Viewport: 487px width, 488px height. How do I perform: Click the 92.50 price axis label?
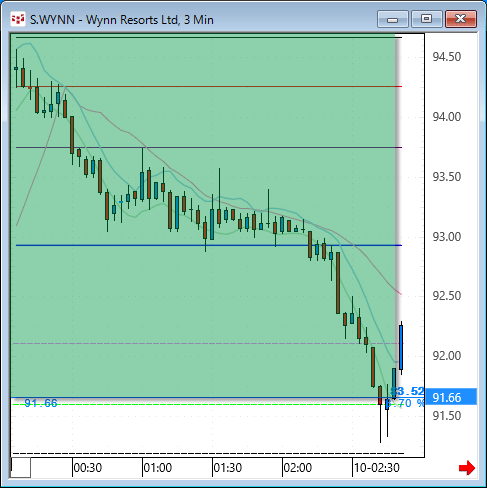click(447, 296)
